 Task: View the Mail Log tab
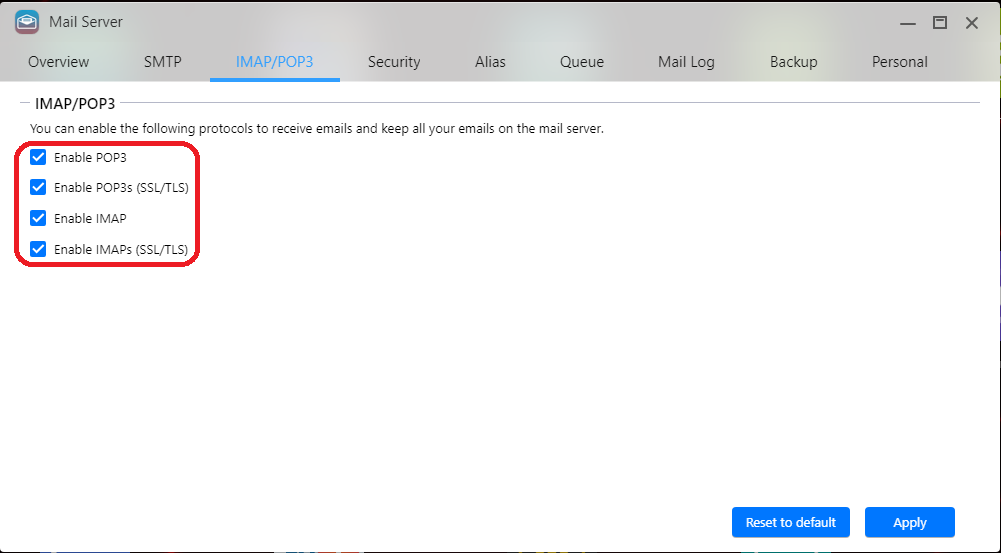coord(686,62)
